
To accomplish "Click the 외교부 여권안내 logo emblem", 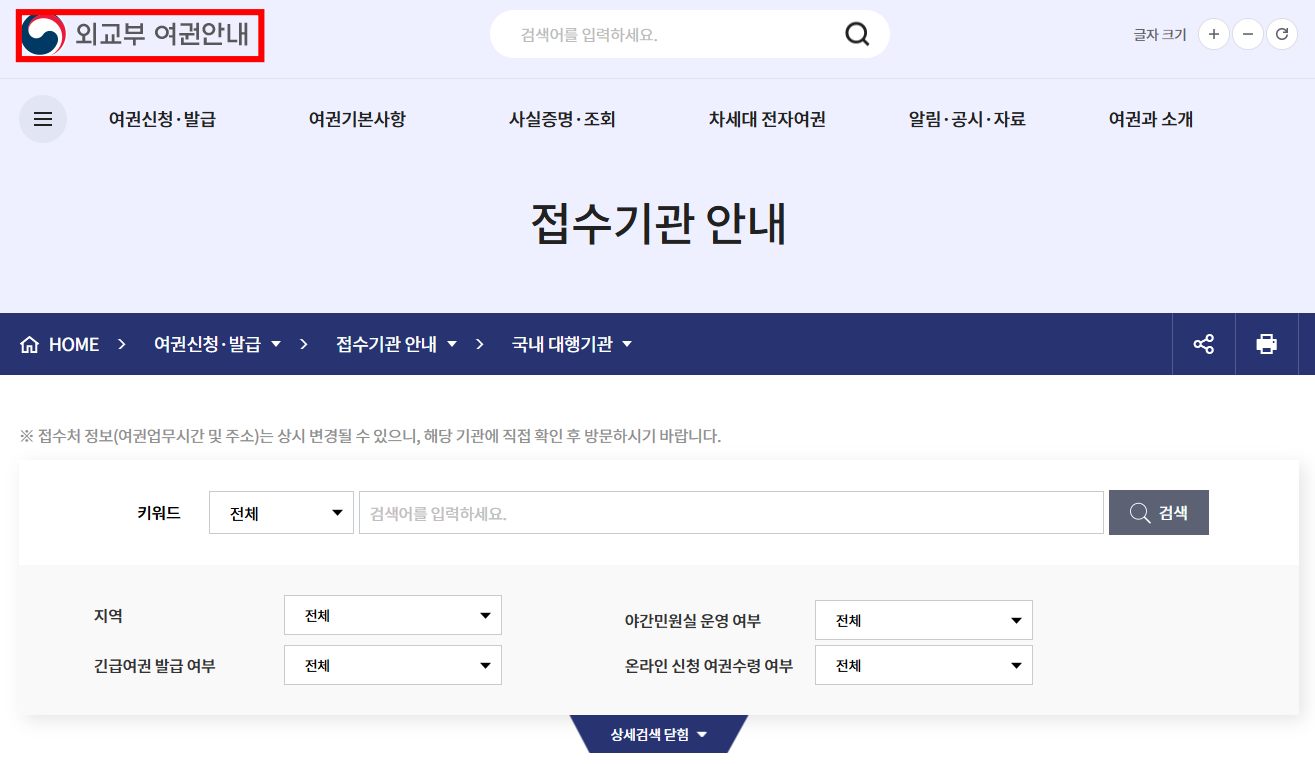I will 43,33.
